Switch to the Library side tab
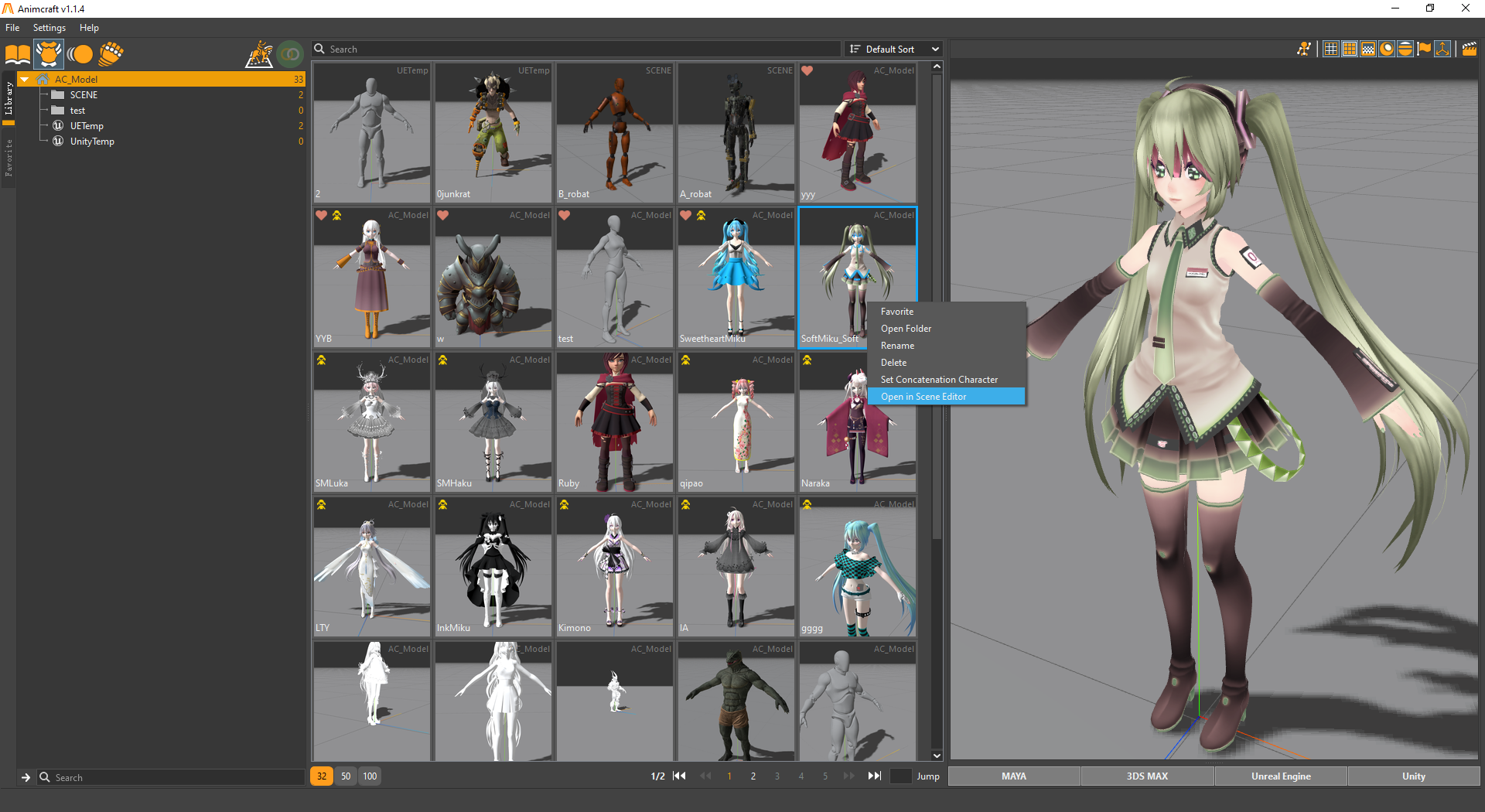The image size is (1485, 812). click(x=9, y=98)
